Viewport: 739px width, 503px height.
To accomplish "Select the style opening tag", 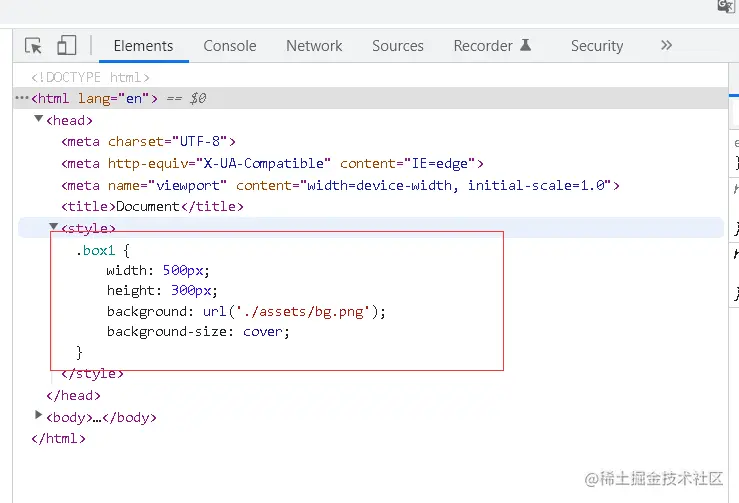I will (88, 228).
